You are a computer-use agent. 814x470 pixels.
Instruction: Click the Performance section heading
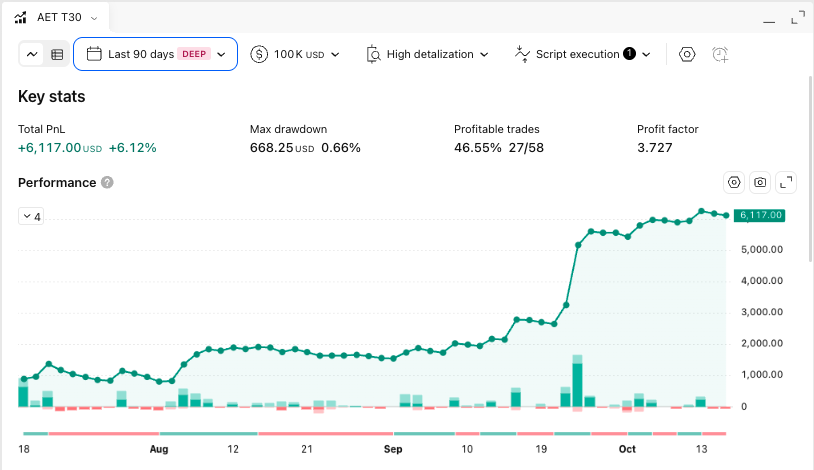click(x=57, y=183)
